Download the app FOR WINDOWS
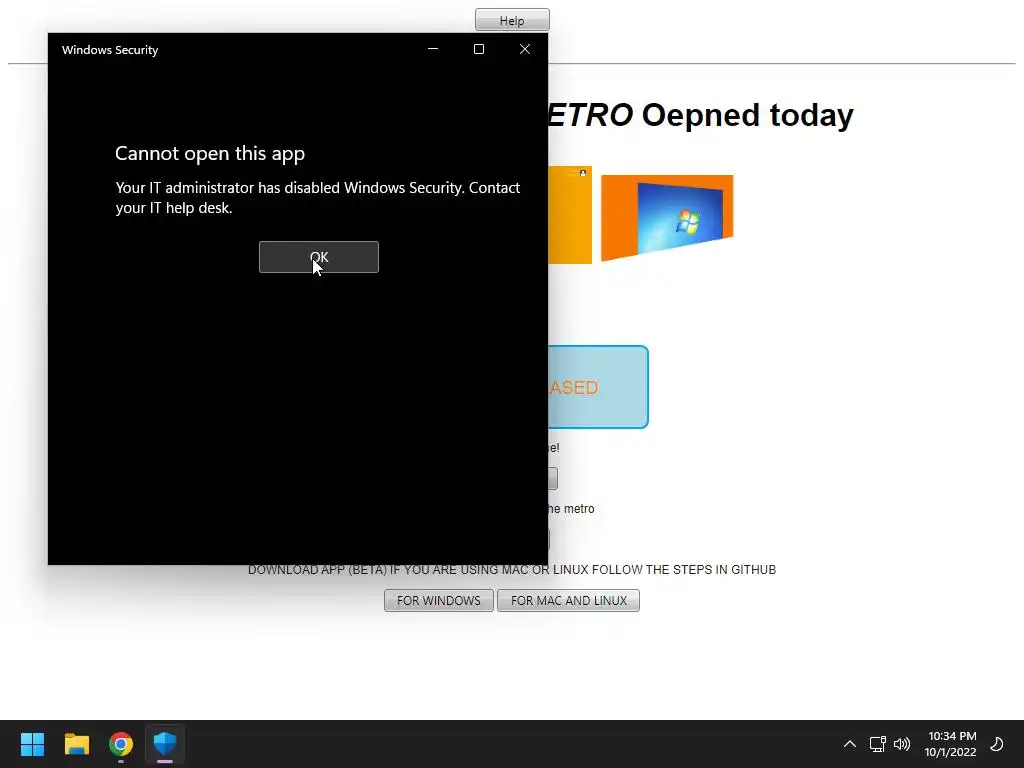 (439, 600)
